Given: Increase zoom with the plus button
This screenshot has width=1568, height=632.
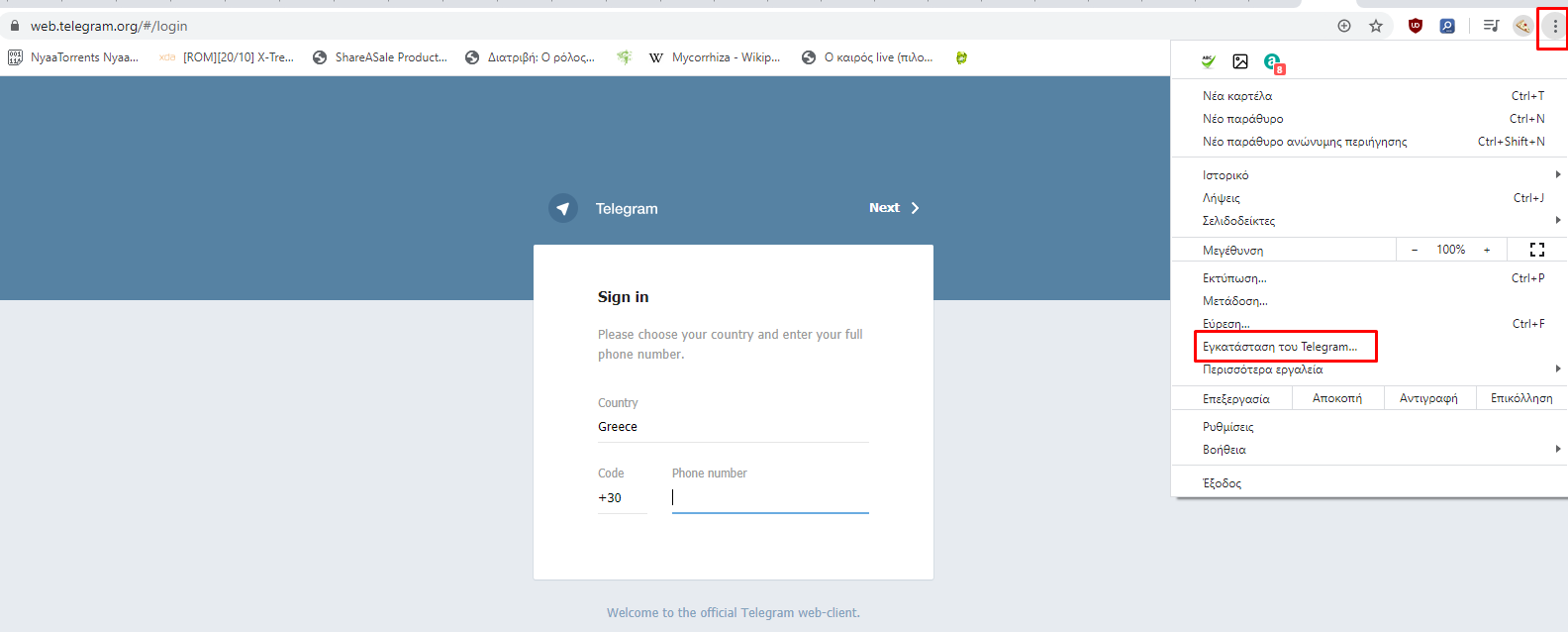Looking at the screenshot, I should pyautogui.click(x=1487, y=250).
